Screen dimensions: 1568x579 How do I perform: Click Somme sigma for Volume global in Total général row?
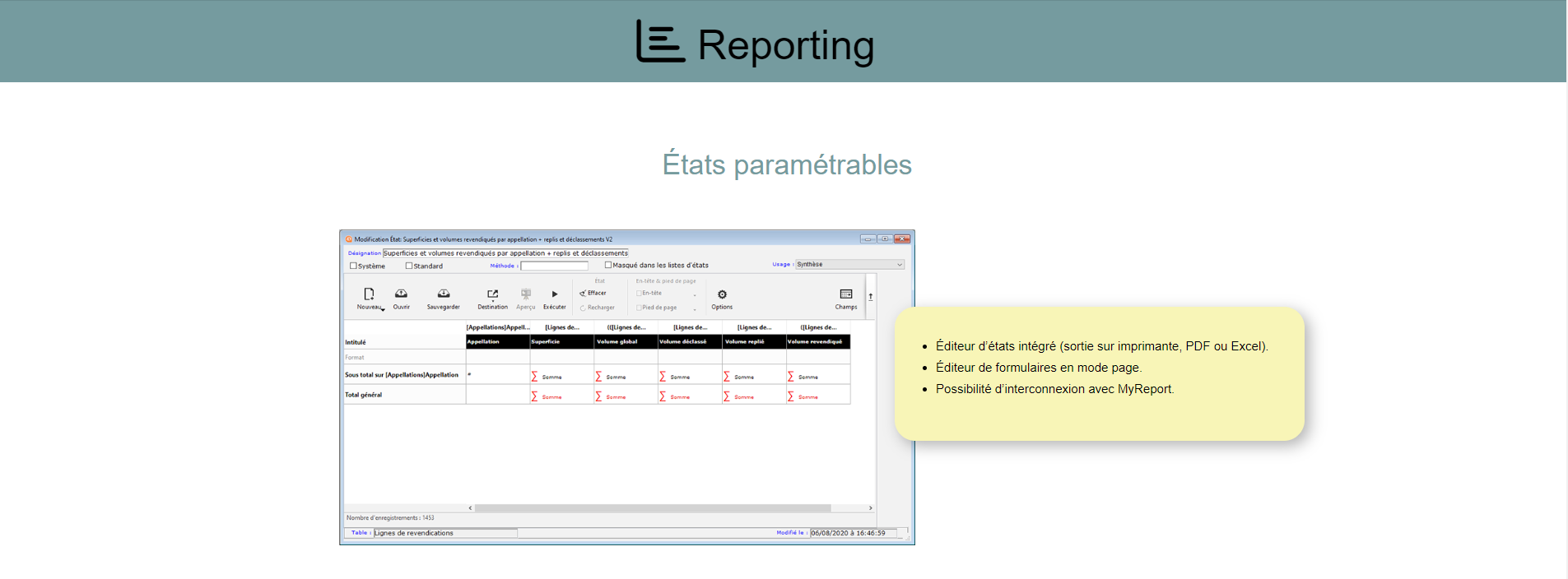pos(598,396)
